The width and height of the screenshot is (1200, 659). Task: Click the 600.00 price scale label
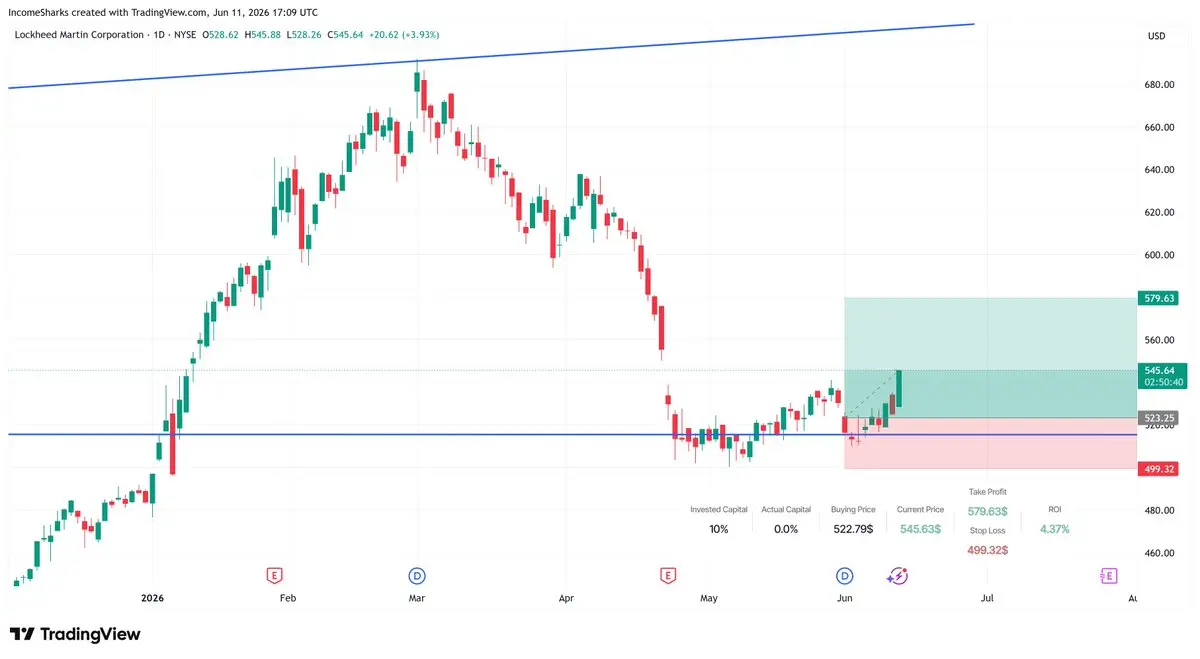[1159, 256]
